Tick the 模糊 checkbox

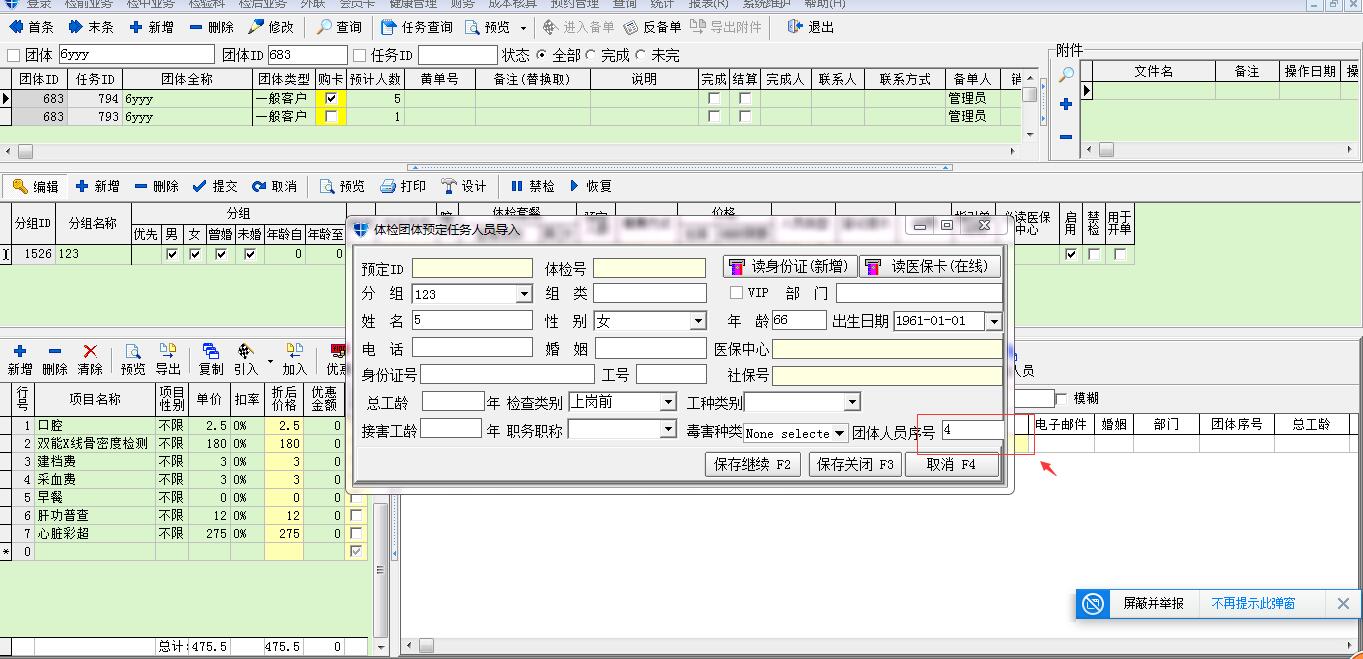pos(1062,398)
